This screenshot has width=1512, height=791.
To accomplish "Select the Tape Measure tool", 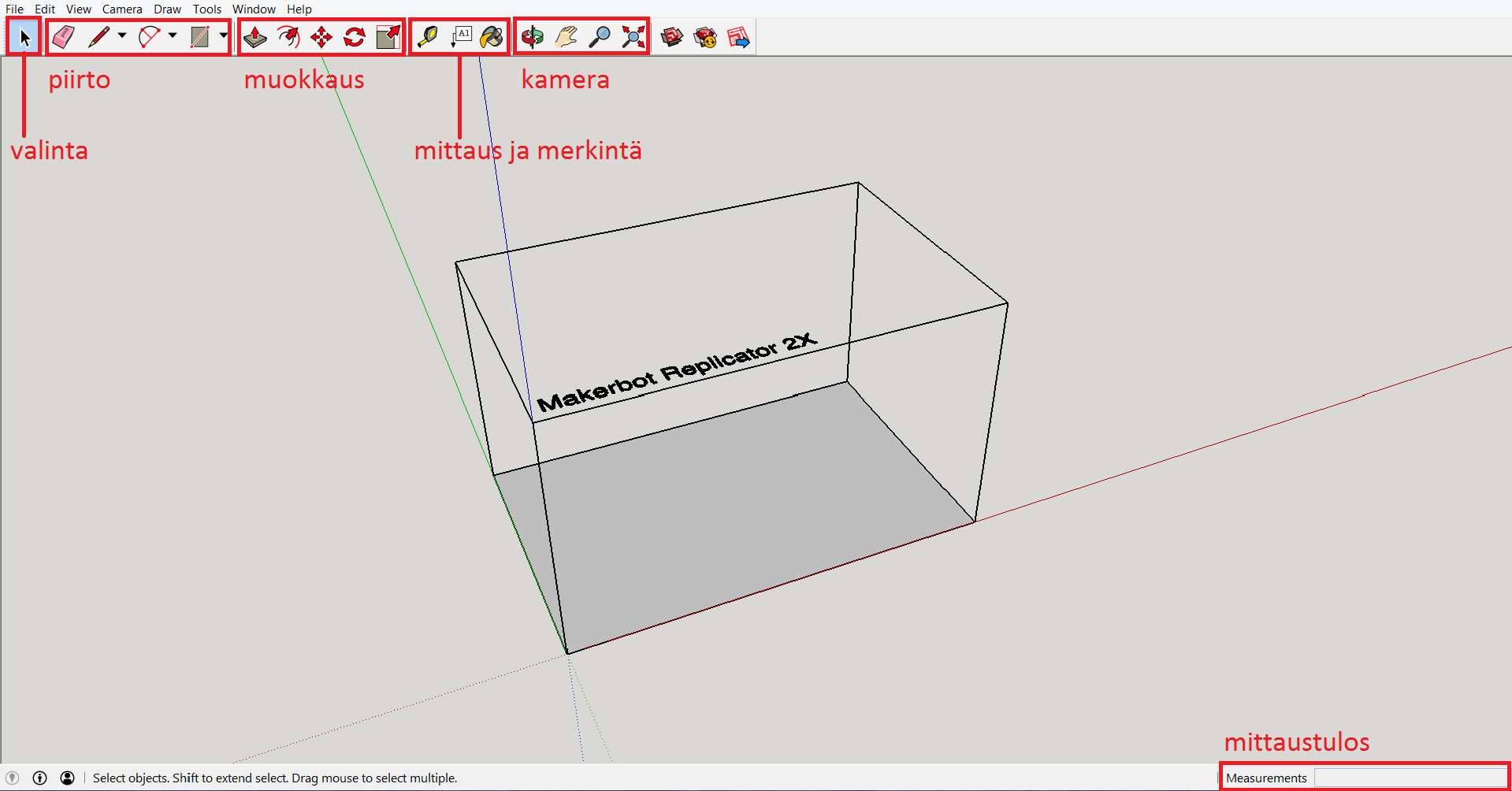I will 427,37.
